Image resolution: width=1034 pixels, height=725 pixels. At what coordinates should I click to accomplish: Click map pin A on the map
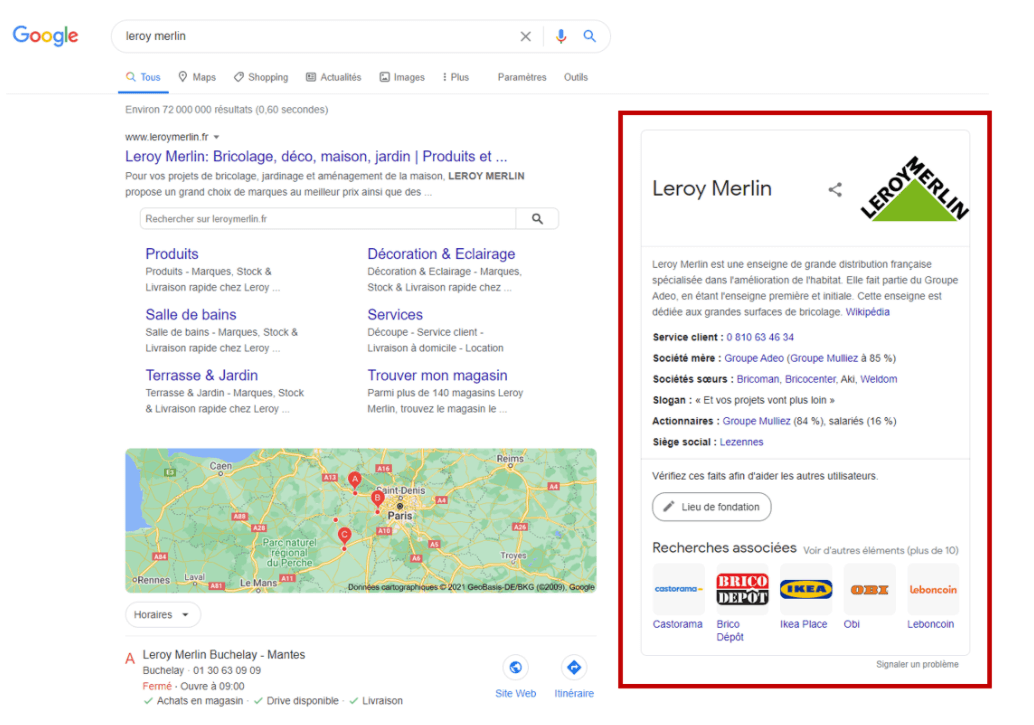pyautogui.click(x=355, y=480)
